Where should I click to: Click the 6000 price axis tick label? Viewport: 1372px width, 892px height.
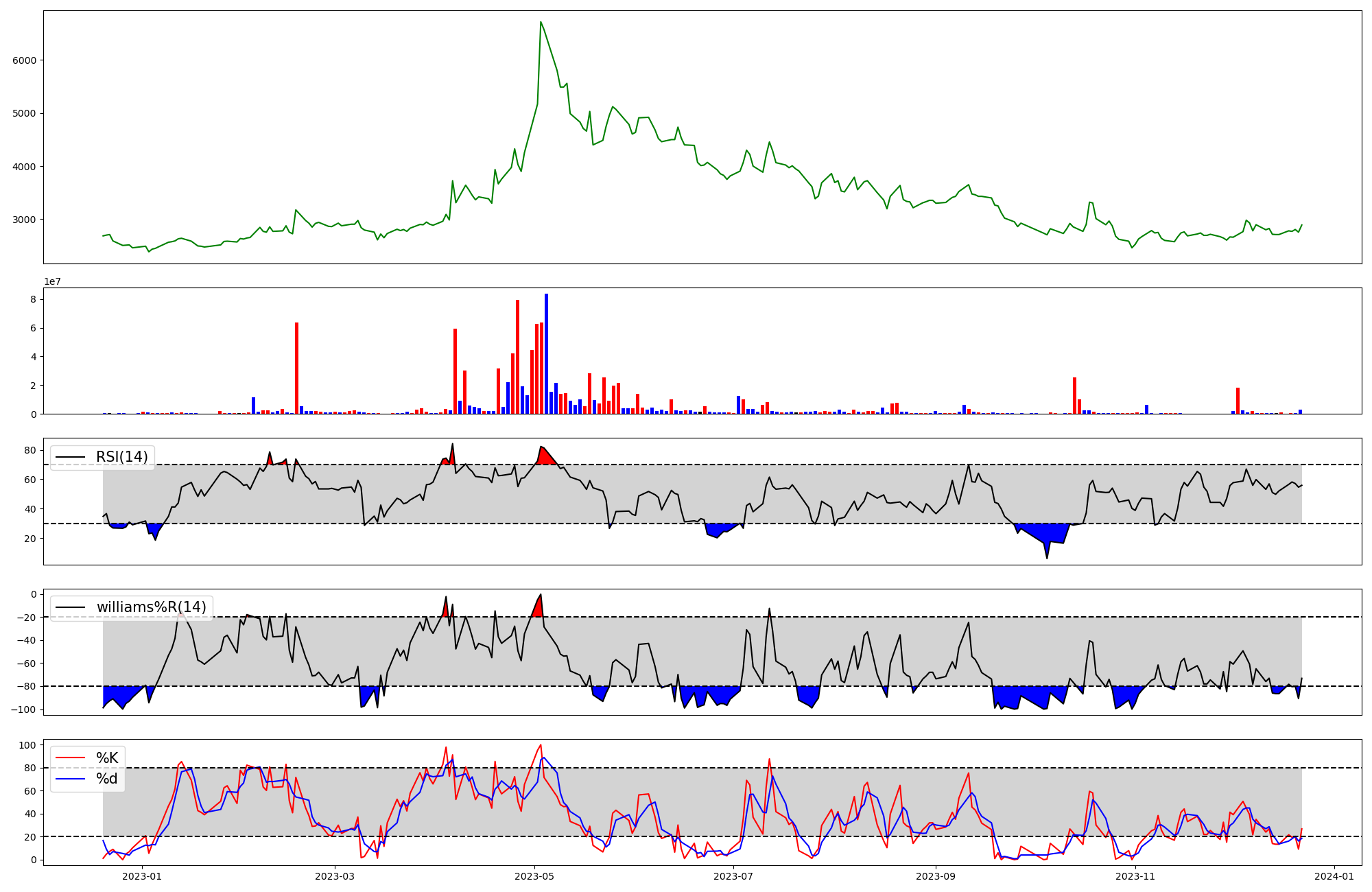(25, 60)
